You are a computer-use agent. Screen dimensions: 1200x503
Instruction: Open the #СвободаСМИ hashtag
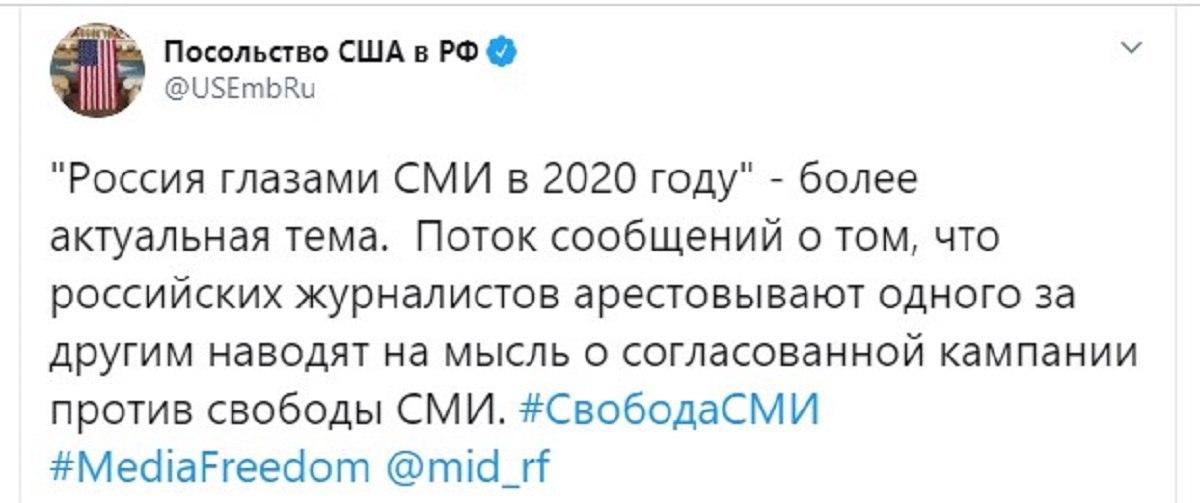click(669, 412)
